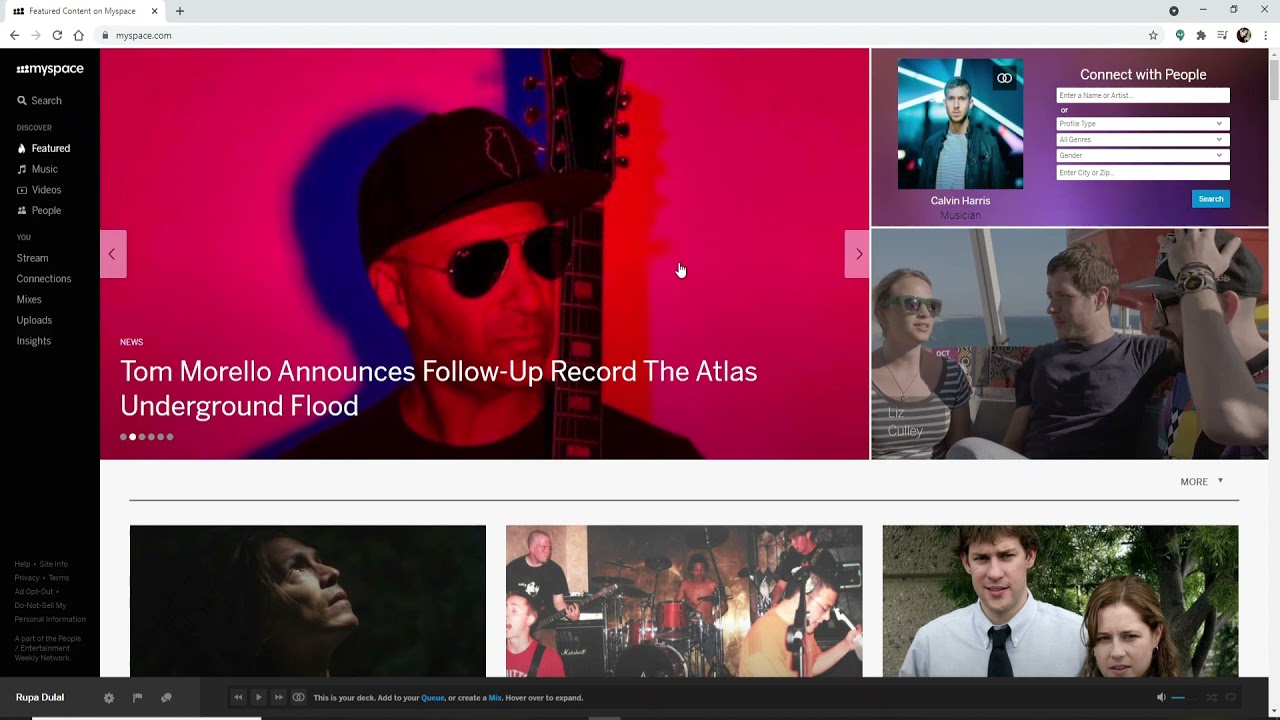1280x720 pixels.
Task: Open Gender dropdown
Action: 1143,156
